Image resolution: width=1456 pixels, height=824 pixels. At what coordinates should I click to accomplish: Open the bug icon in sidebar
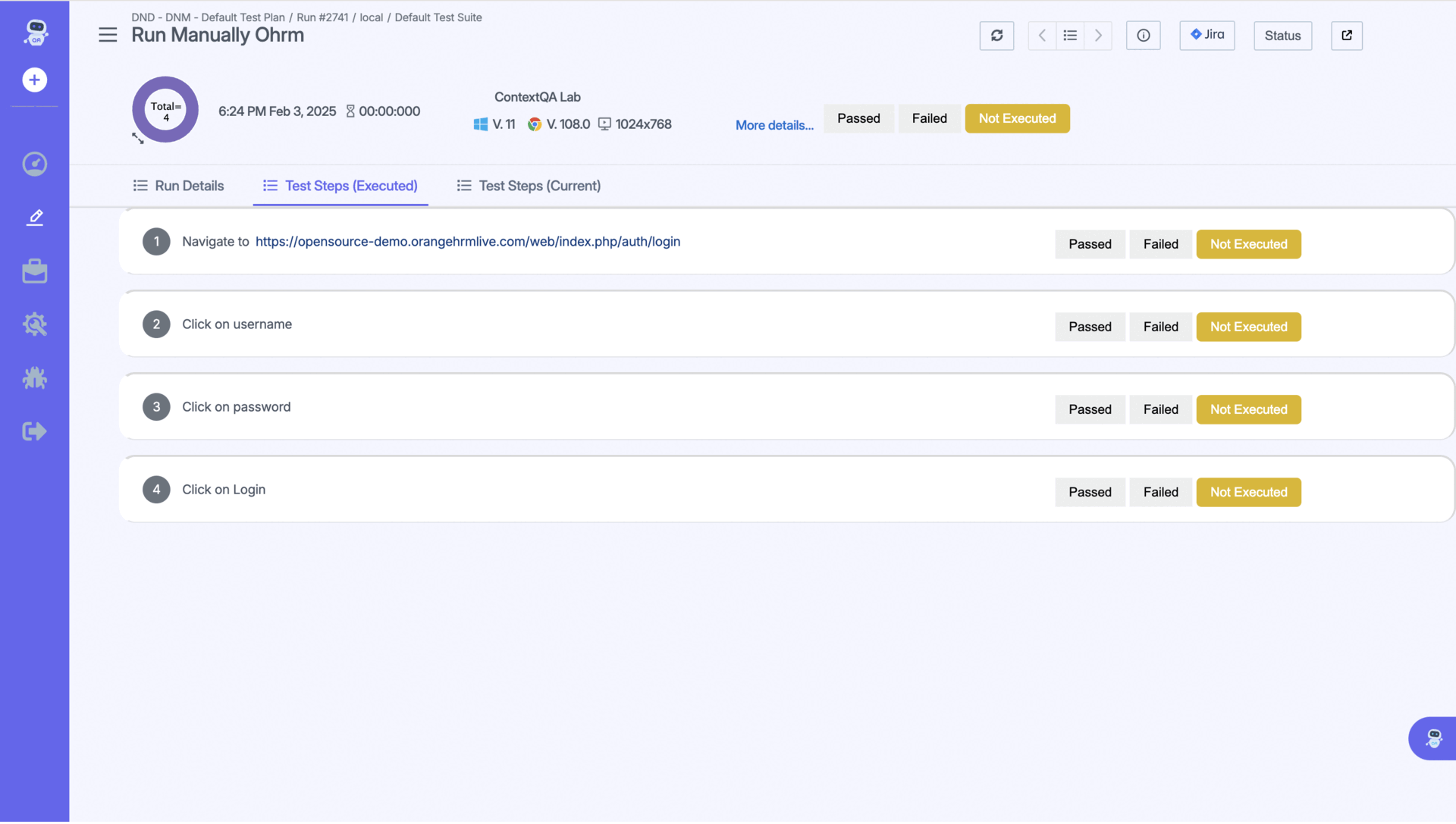tap(35, 378)
